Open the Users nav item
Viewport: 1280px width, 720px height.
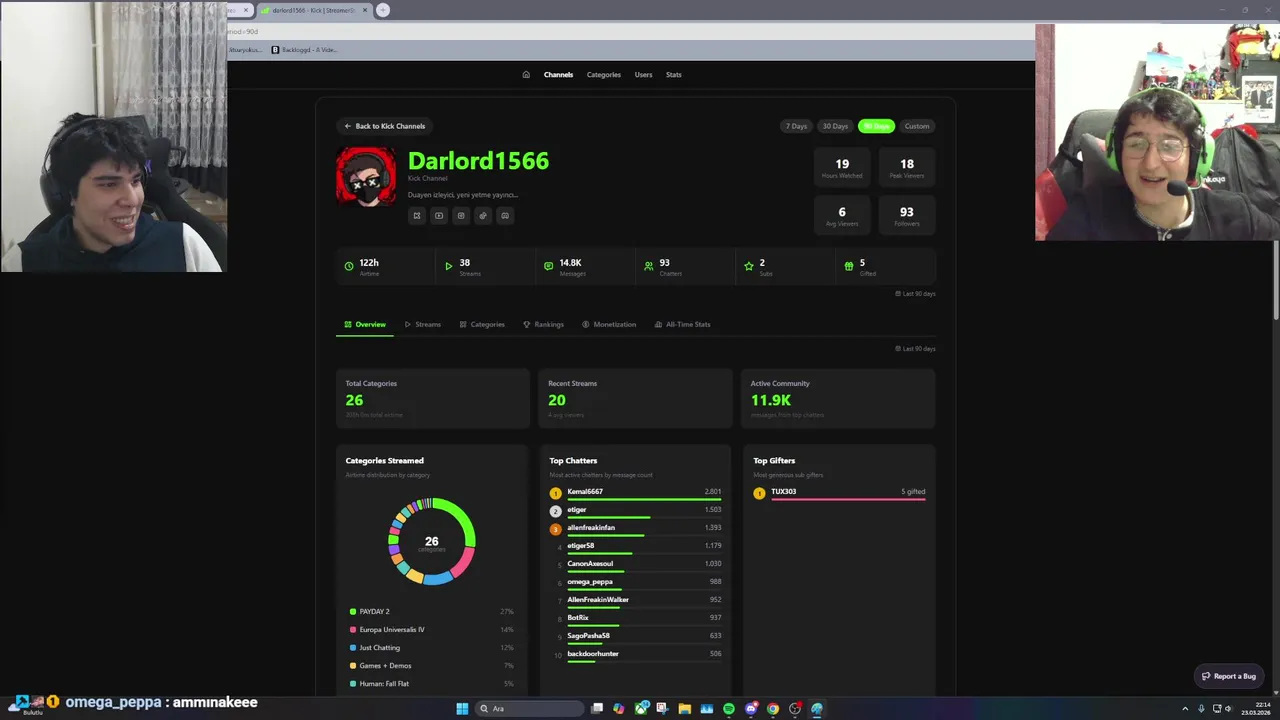(643, 74)
